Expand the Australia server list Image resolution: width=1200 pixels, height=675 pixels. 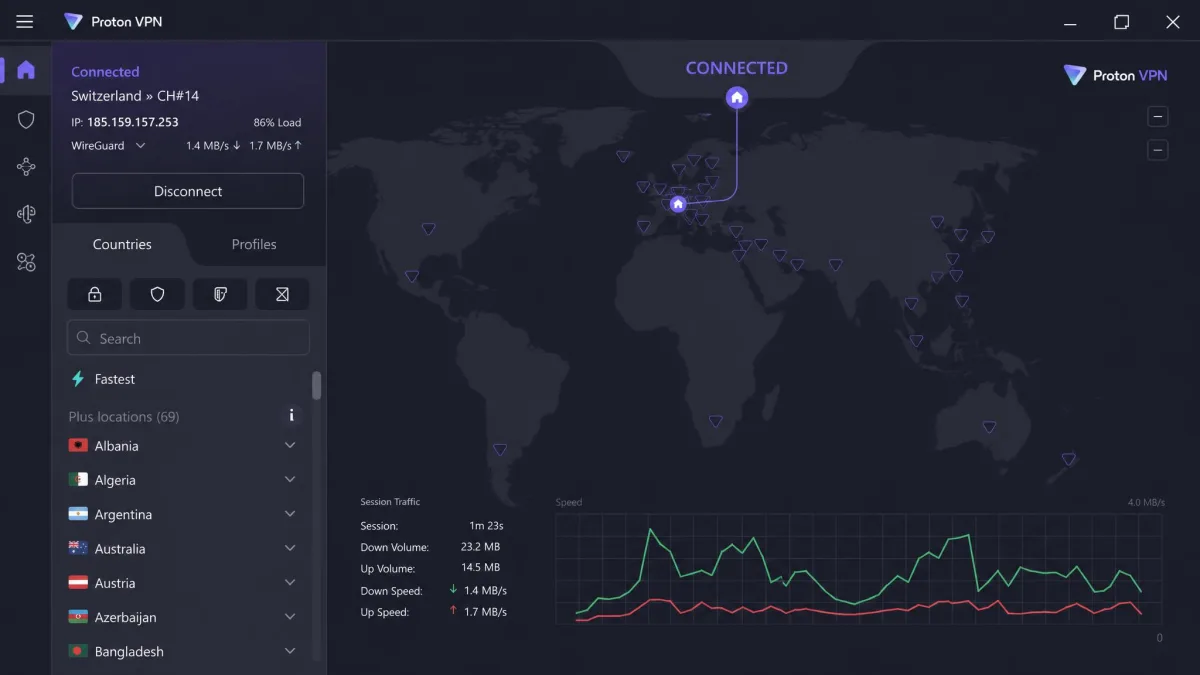coord(290,548)
